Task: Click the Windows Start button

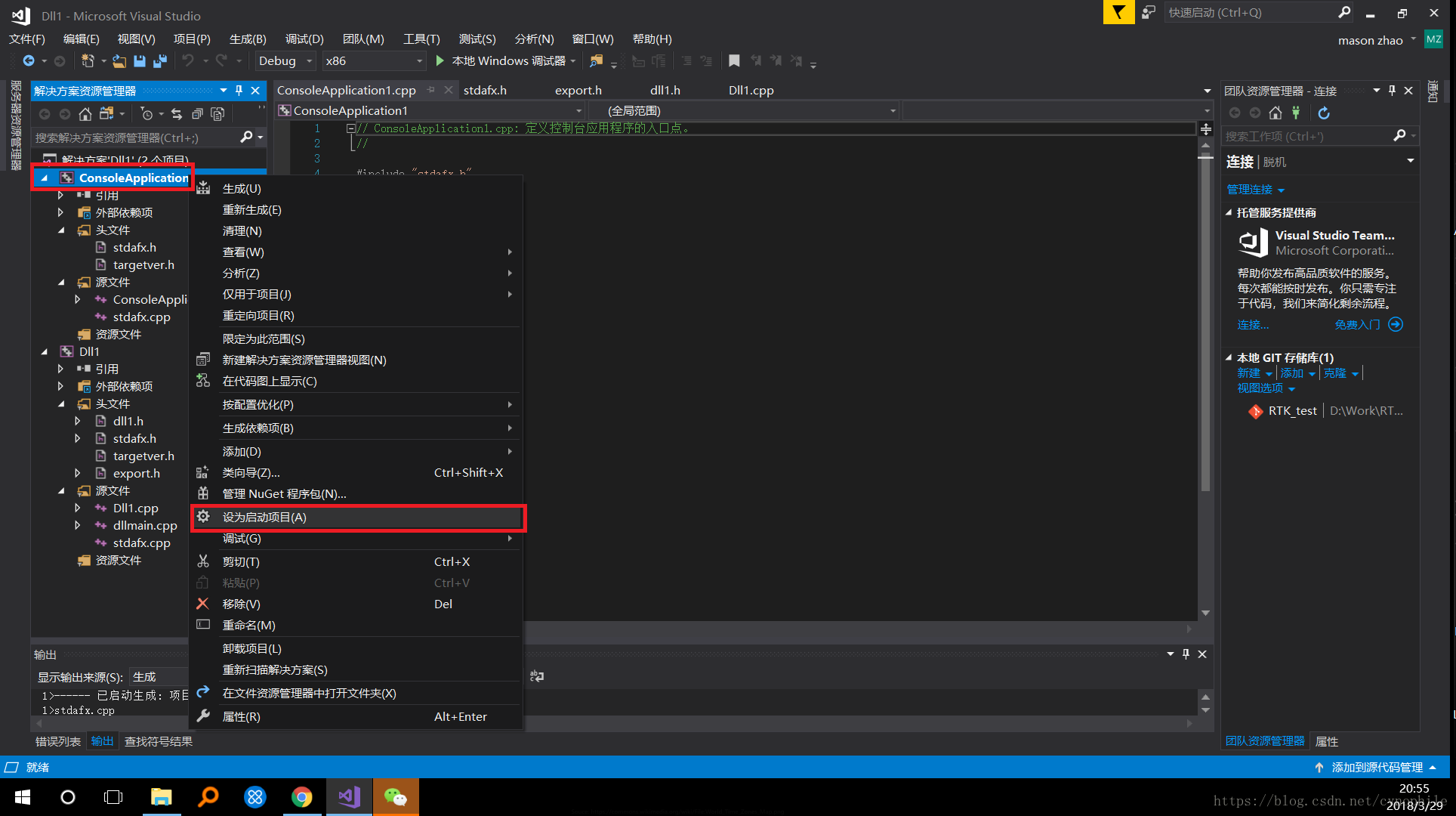Action: click(23, 797)
